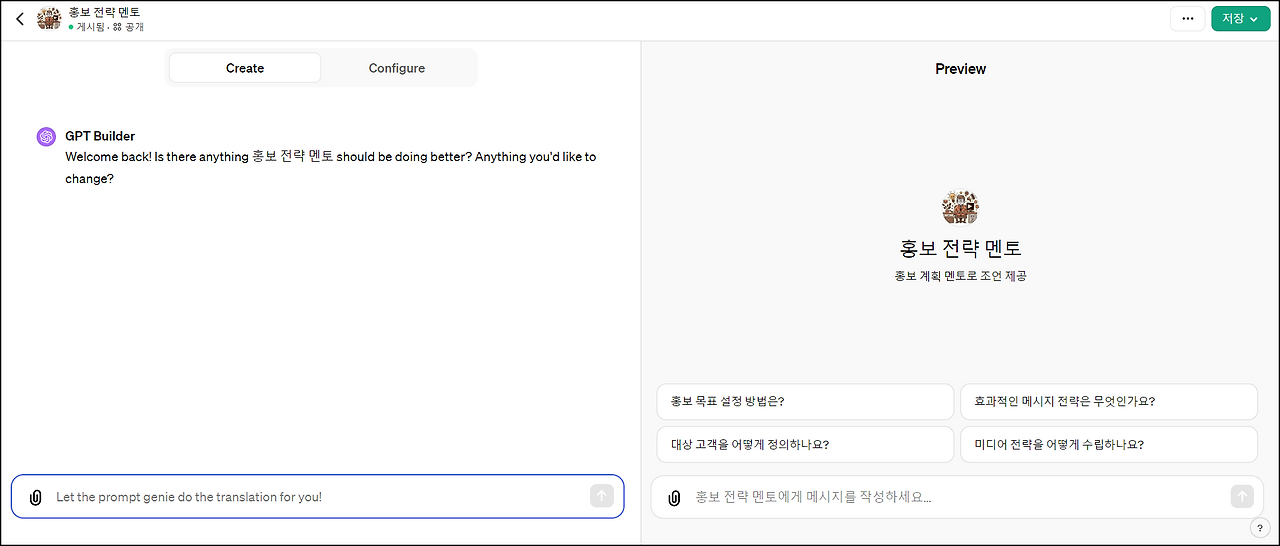Click the preview GPT profile image

[x=961, y=207]
